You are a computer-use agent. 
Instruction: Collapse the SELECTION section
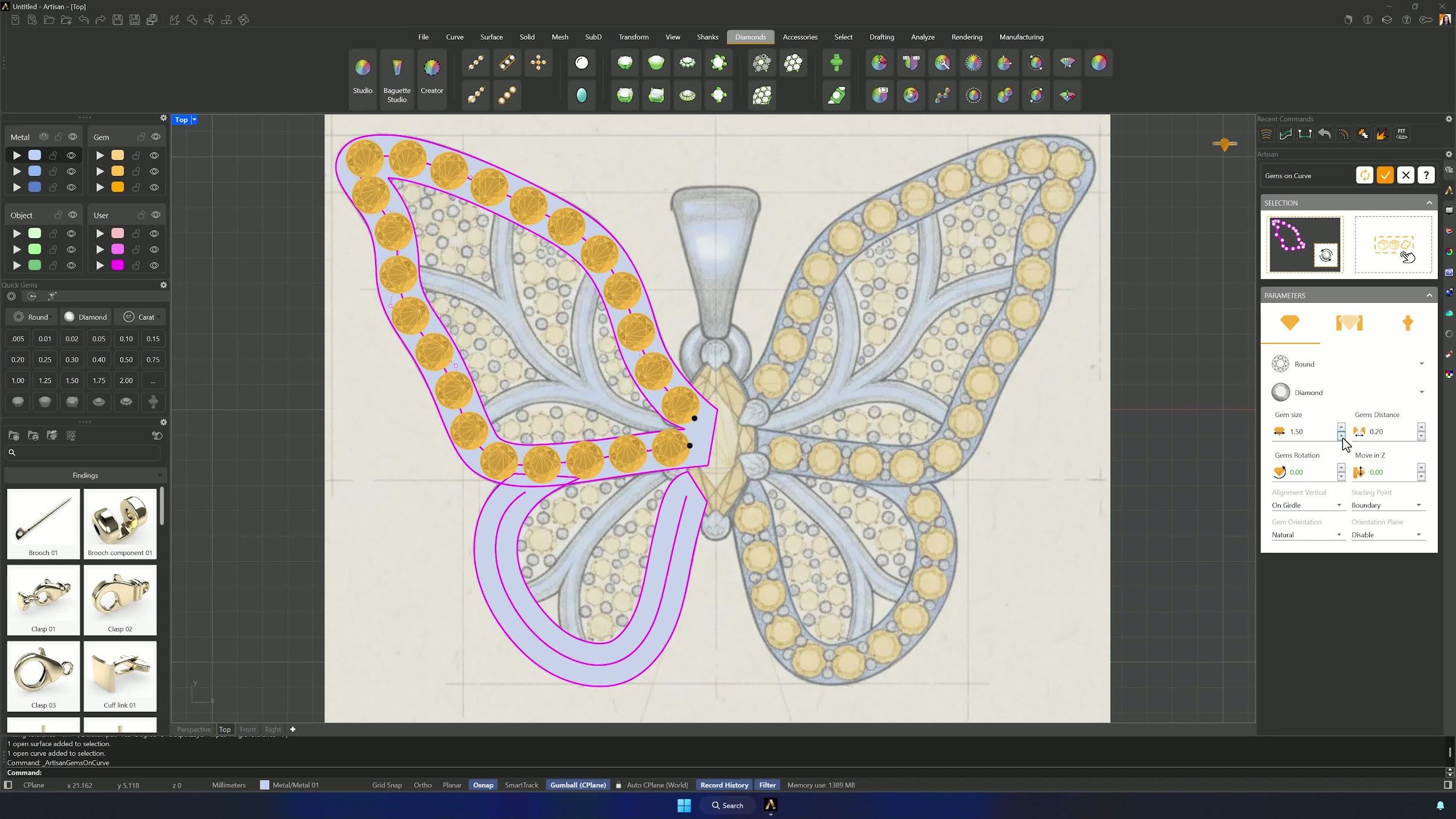[x=1429, y=203]
